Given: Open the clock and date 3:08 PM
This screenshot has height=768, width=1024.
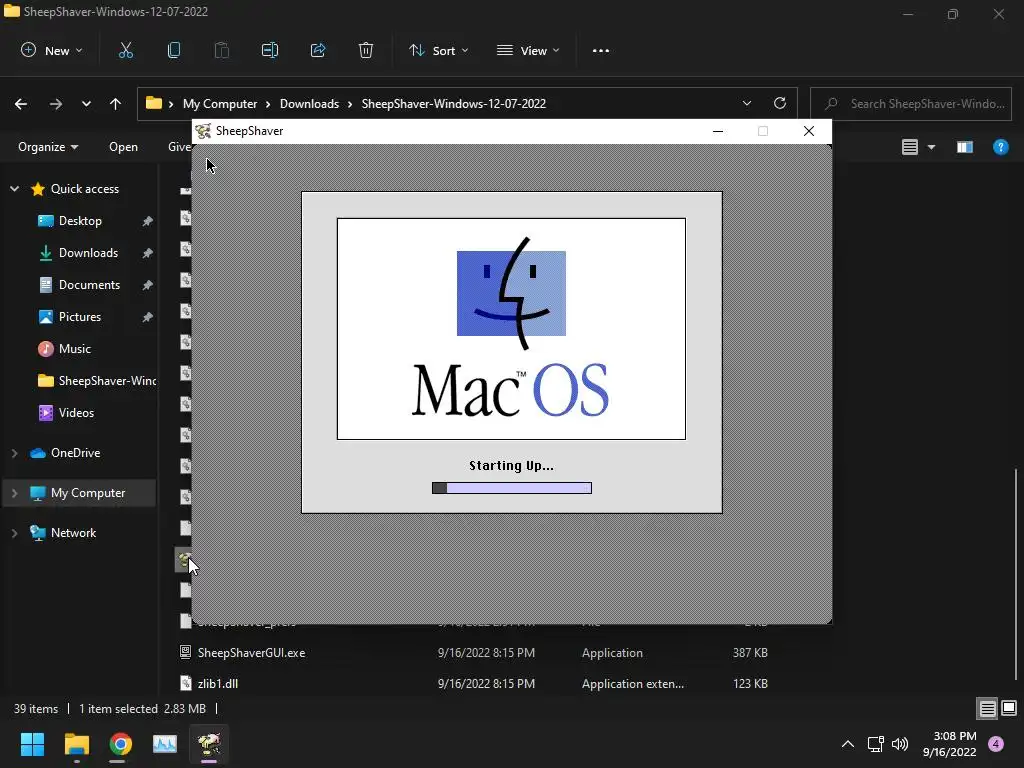Looking at the screenshot, I should 949,744.
